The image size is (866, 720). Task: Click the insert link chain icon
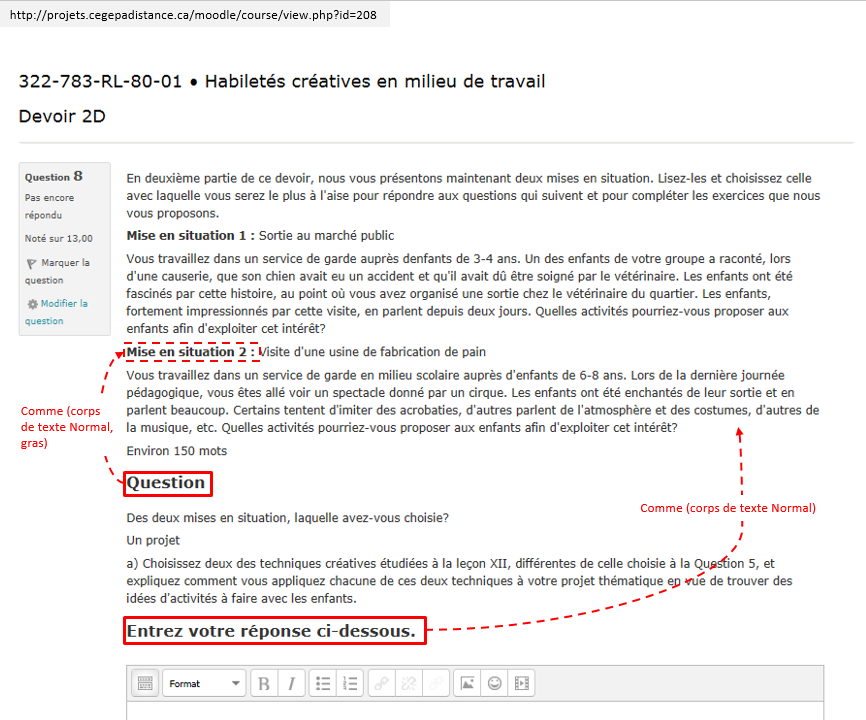[381, 684]
